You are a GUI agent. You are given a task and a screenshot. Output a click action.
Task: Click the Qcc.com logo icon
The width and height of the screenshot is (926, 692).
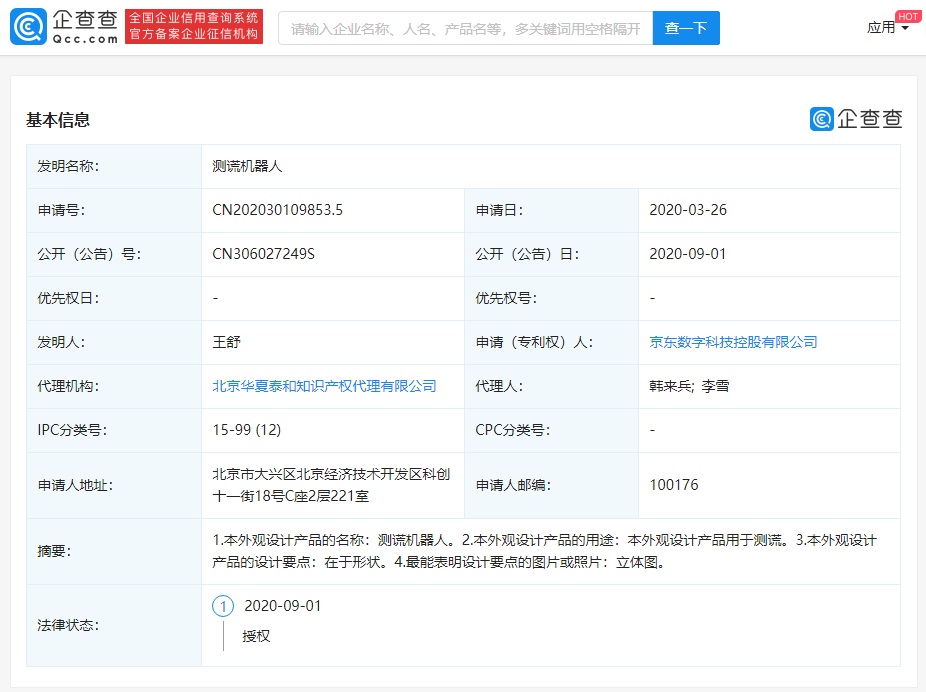28,27
